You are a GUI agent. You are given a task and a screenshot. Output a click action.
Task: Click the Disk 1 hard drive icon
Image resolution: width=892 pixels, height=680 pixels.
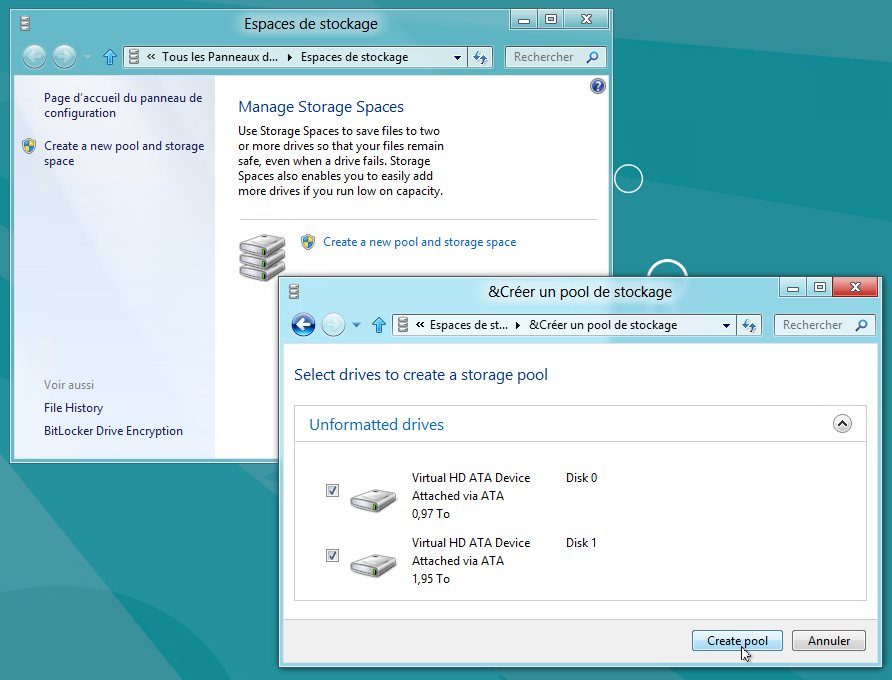pos(373,563)
